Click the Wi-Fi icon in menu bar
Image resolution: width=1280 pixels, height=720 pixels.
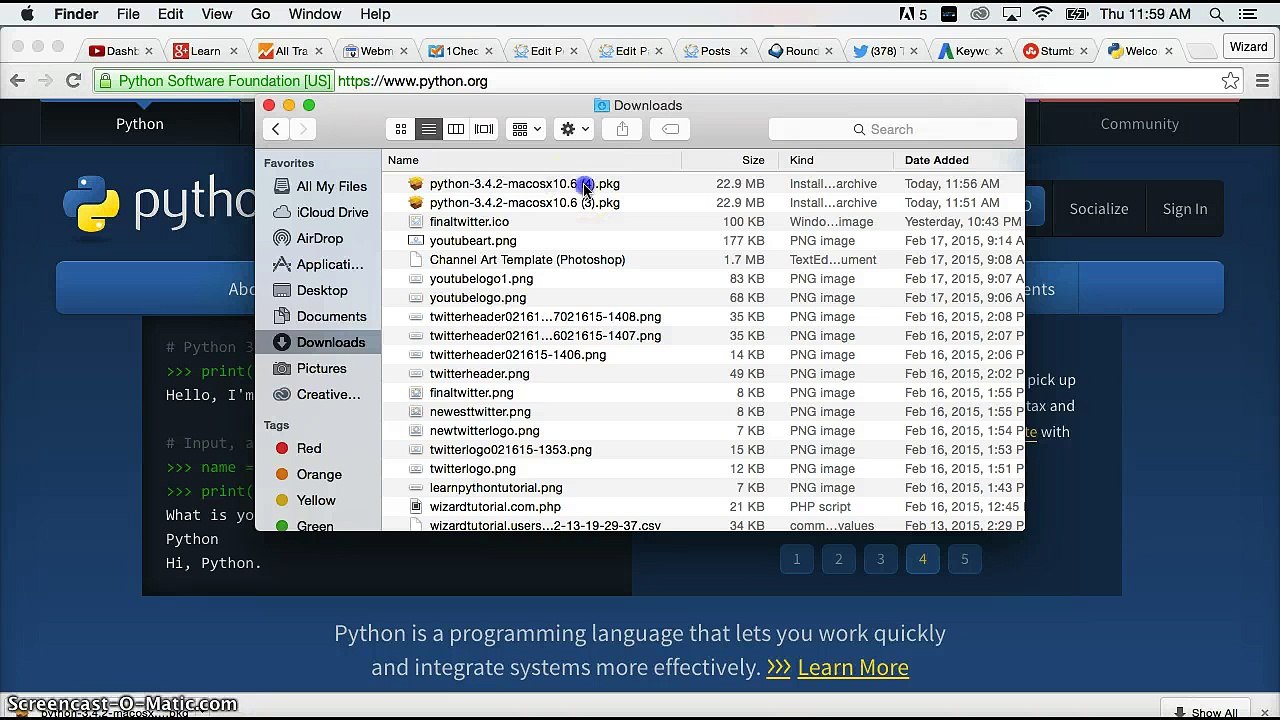[x=1043, y=14]
